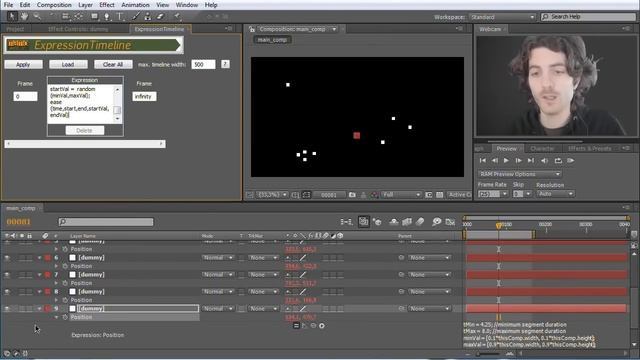Click the viewer snapshot camera icon
Image resolution: width=640 pixels, height=360 pixels.
pyautogui.click(x=352, y=195)
